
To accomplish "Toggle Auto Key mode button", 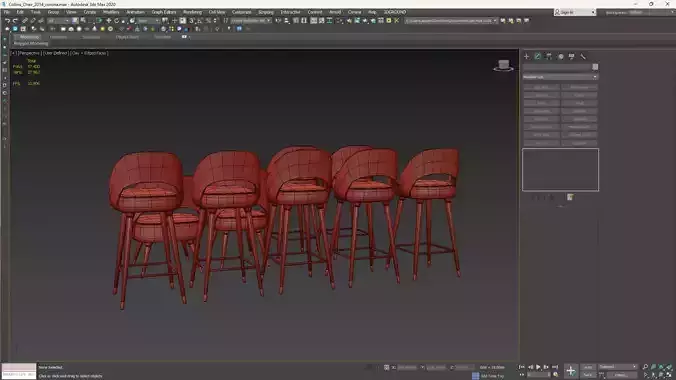I will (588, 367).
